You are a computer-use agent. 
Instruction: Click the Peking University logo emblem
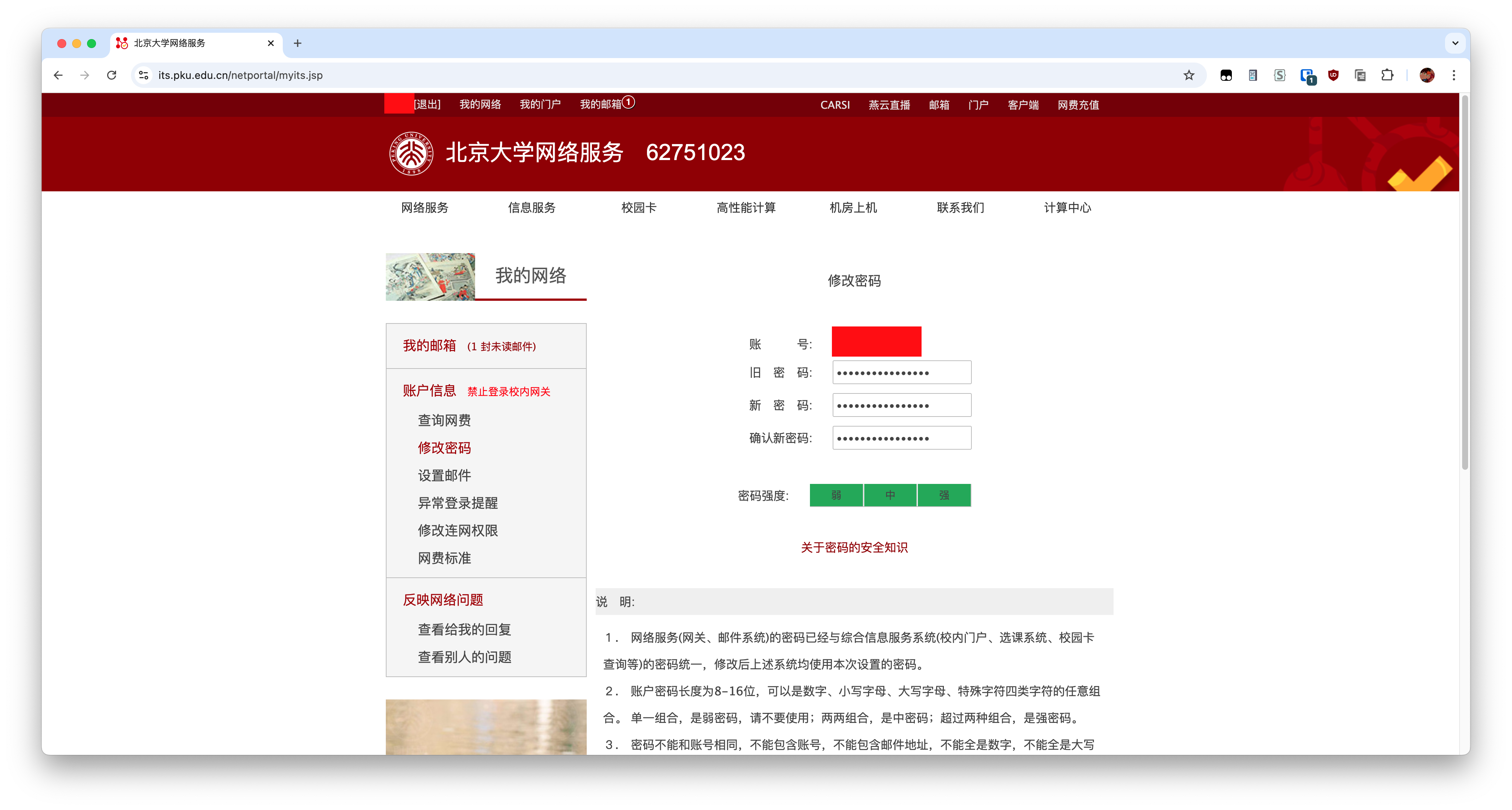(x=411, y=154)
